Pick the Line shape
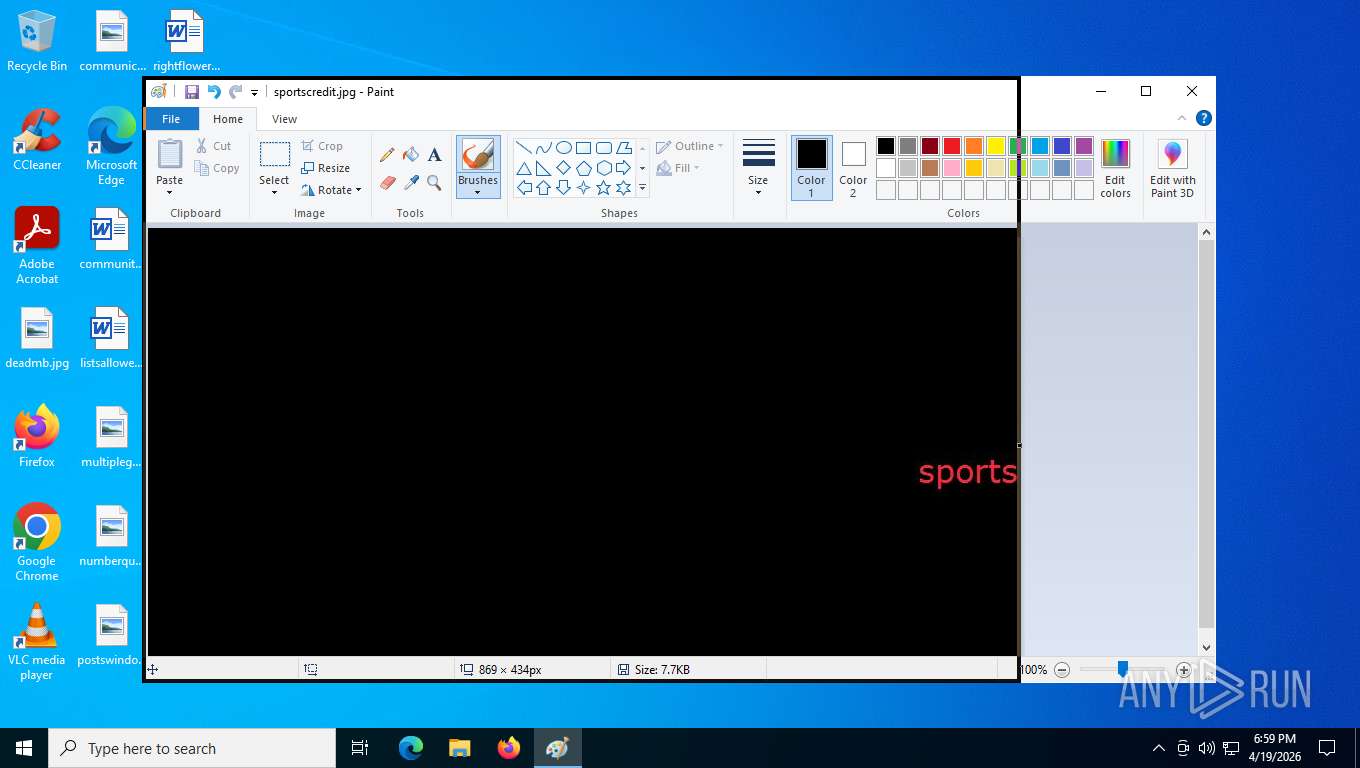Image resolution: width=1360 pixels, height=768 pixels. click(x=523, y=148)
